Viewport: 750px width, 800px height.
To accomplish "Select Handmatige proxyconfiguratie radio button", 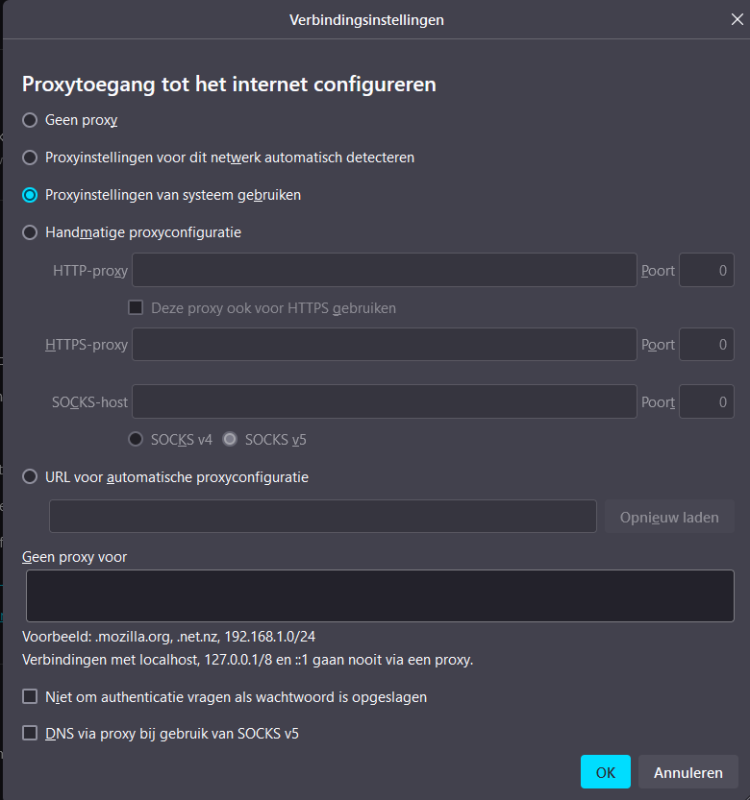I will (x=30, y=232).
